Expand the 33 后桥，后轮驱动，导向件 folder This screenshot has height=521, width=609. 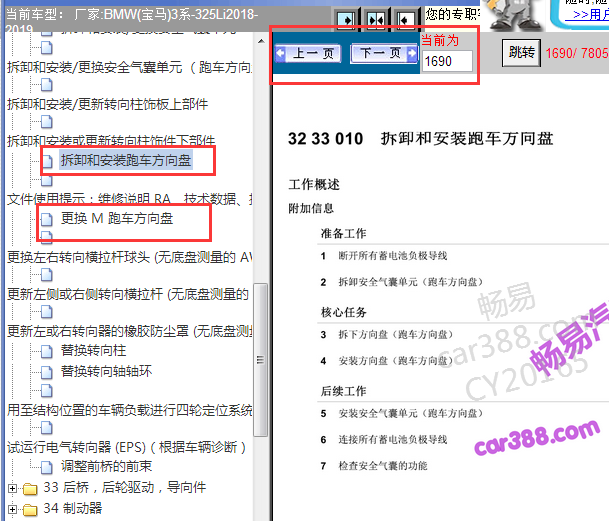click(12, 488)
